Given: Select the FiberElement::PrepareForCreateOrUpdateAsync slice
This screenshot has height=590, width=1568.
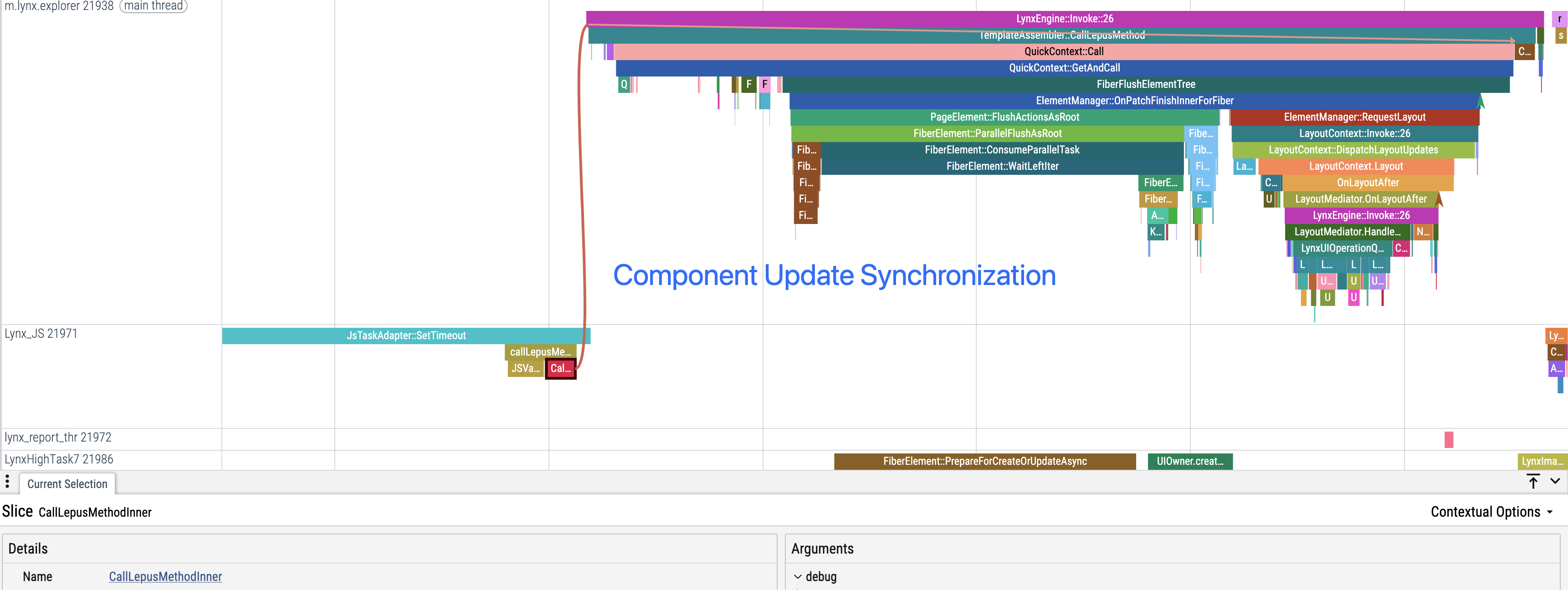Looking at the screenshot, I should [984, 462].
